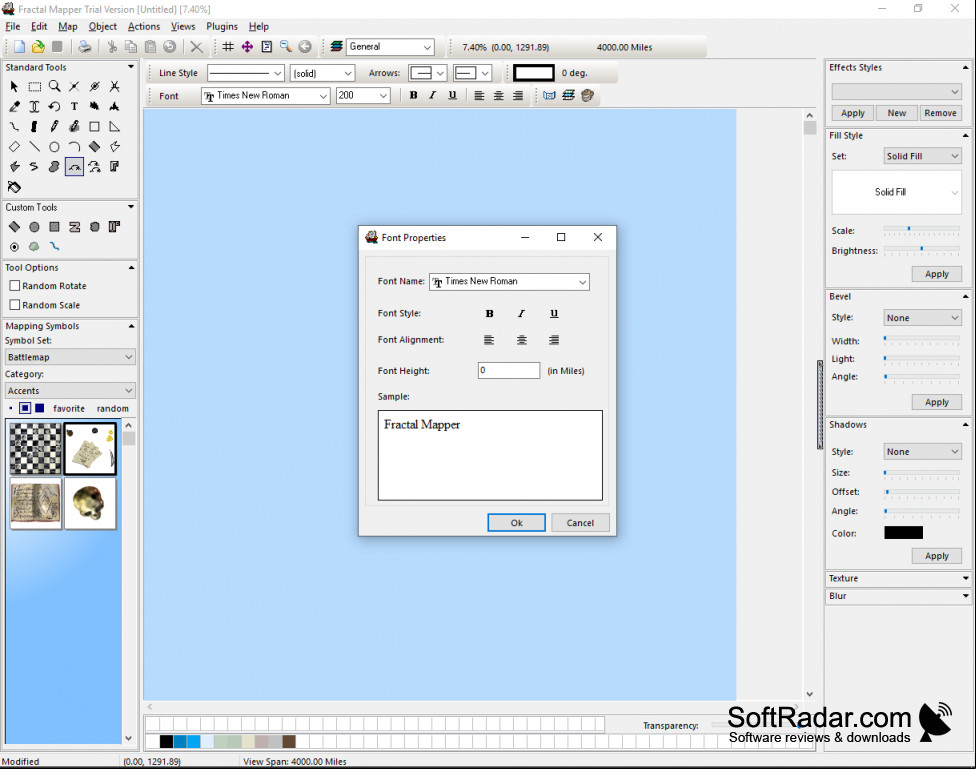Image resolution: width=976 pixels, height=769 pixels.
Task: Click the zoom magnifier icon in main toolbar
Action: pos(286,47)
